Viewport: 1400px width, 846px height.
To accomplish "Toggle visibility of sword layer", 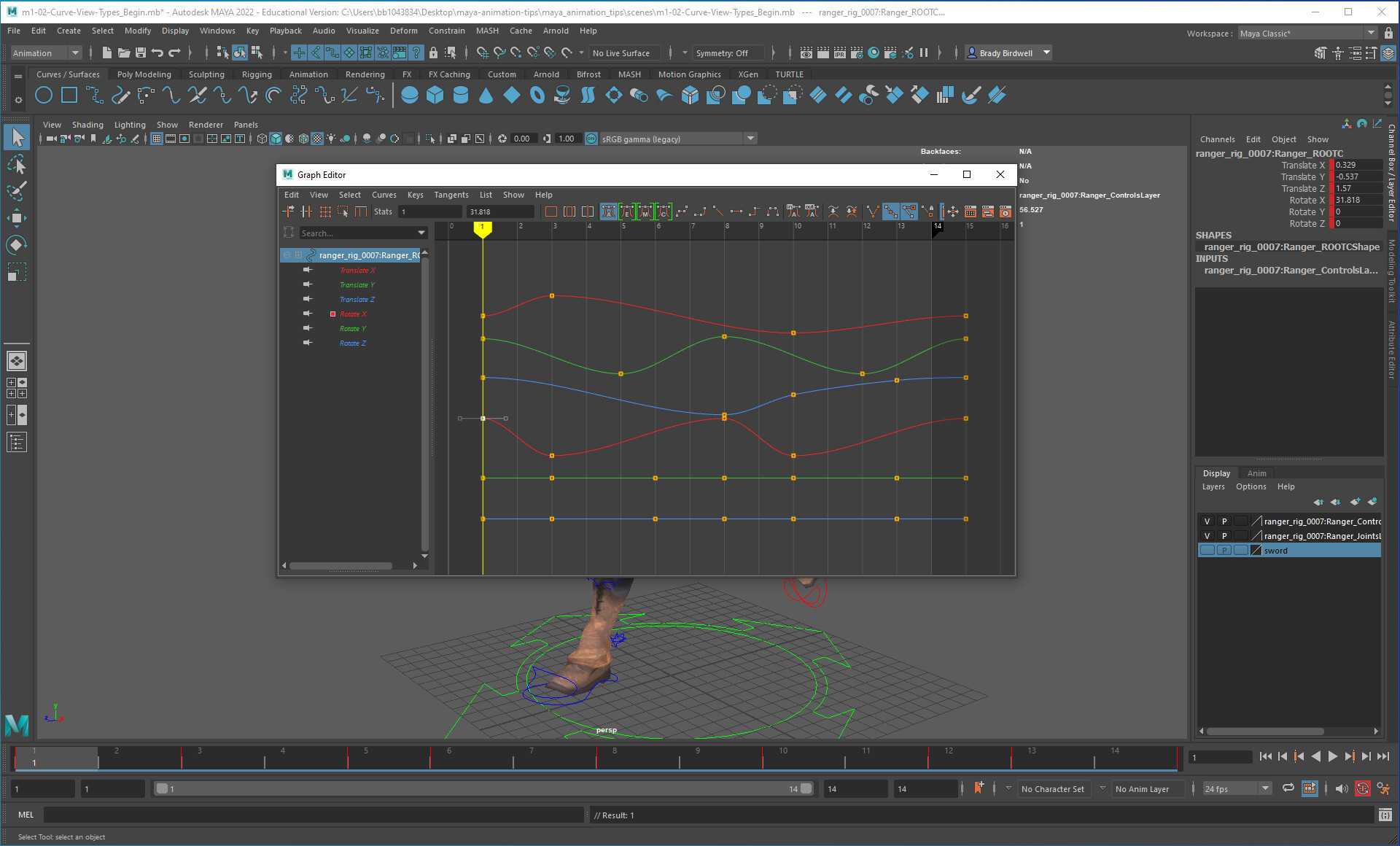I will click(x=1207, y=551).
